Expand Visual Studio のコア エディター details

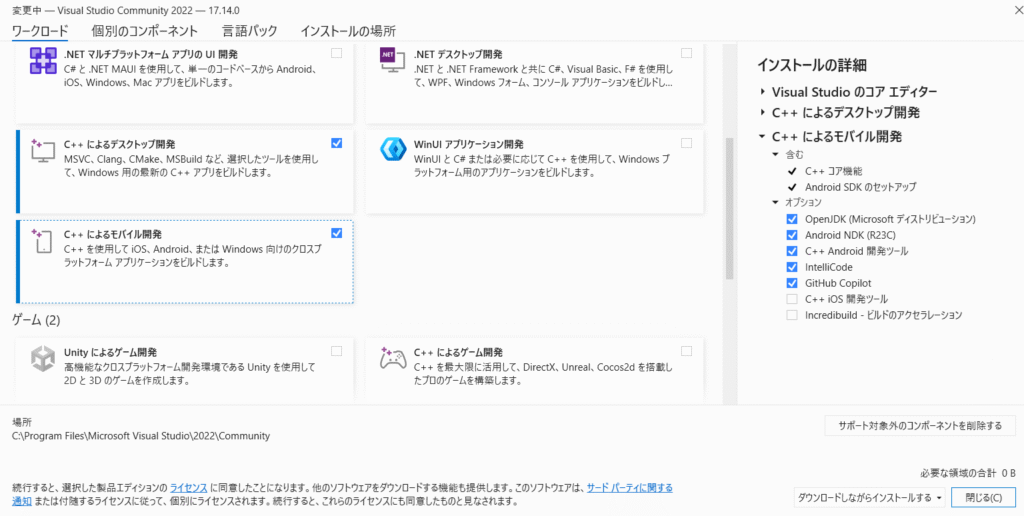click(762, 91)
